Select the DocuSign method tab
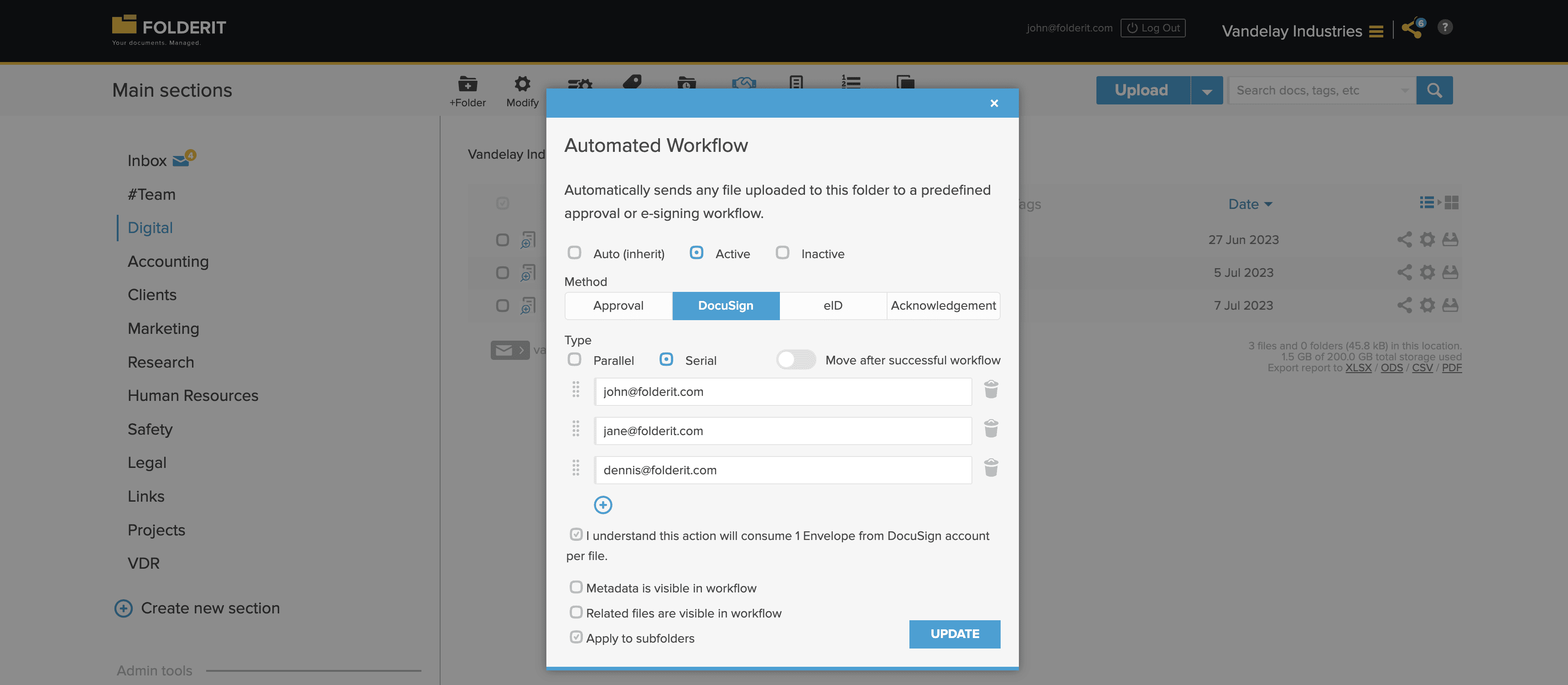This screenshot has width=1568, height=685. coord(726,306)
